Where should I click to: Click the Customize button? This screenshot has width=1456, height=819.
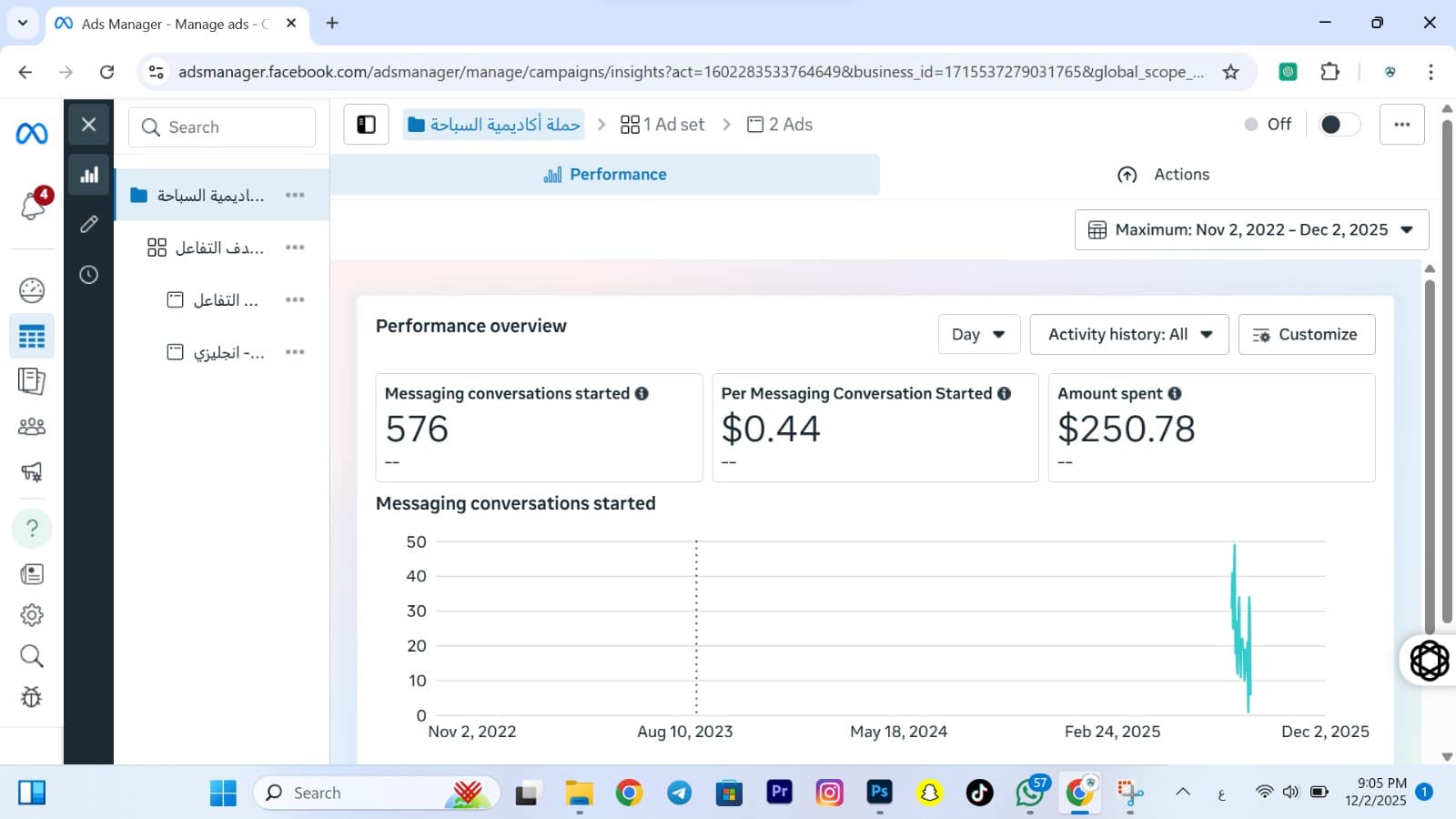point(1306,335)
